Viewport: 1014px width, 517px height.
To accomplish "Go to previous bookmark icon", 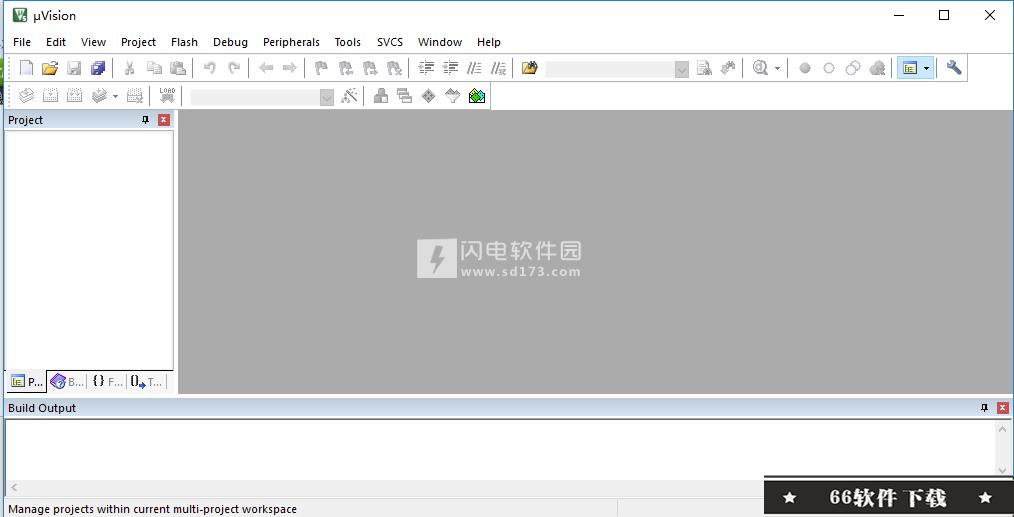I will pyautogui.click(x=345, y=67).
